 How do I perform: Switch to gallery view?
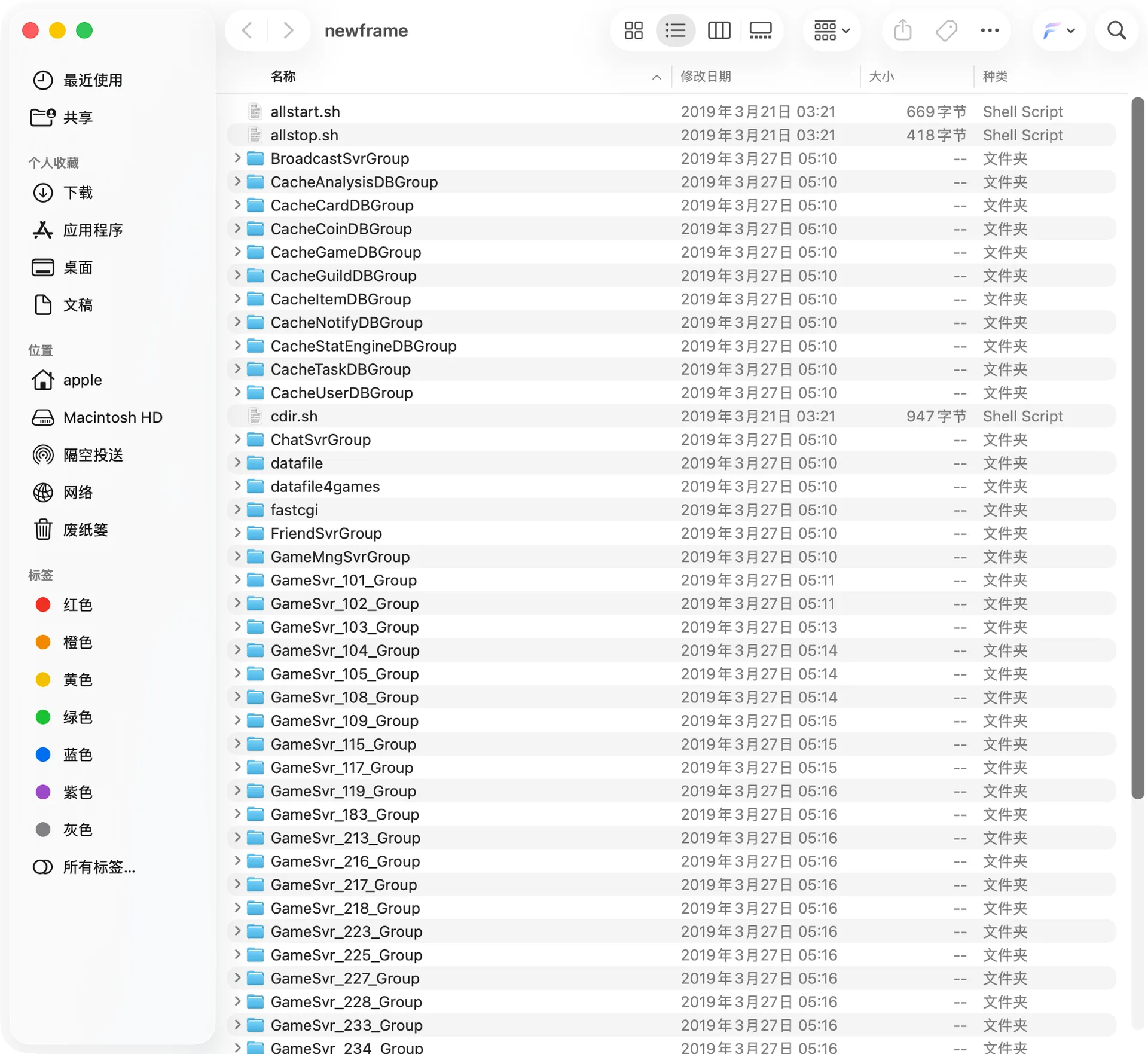pyautogui.click(x=761, y=30)
